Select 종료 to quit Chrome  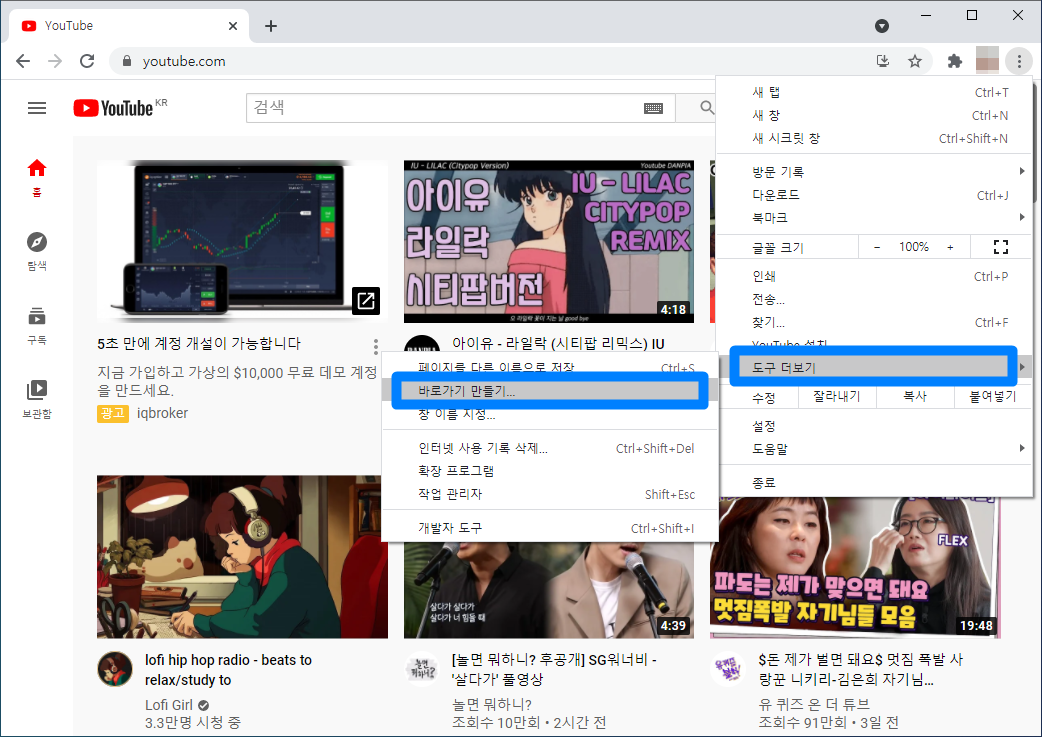(x=876, y=482)
